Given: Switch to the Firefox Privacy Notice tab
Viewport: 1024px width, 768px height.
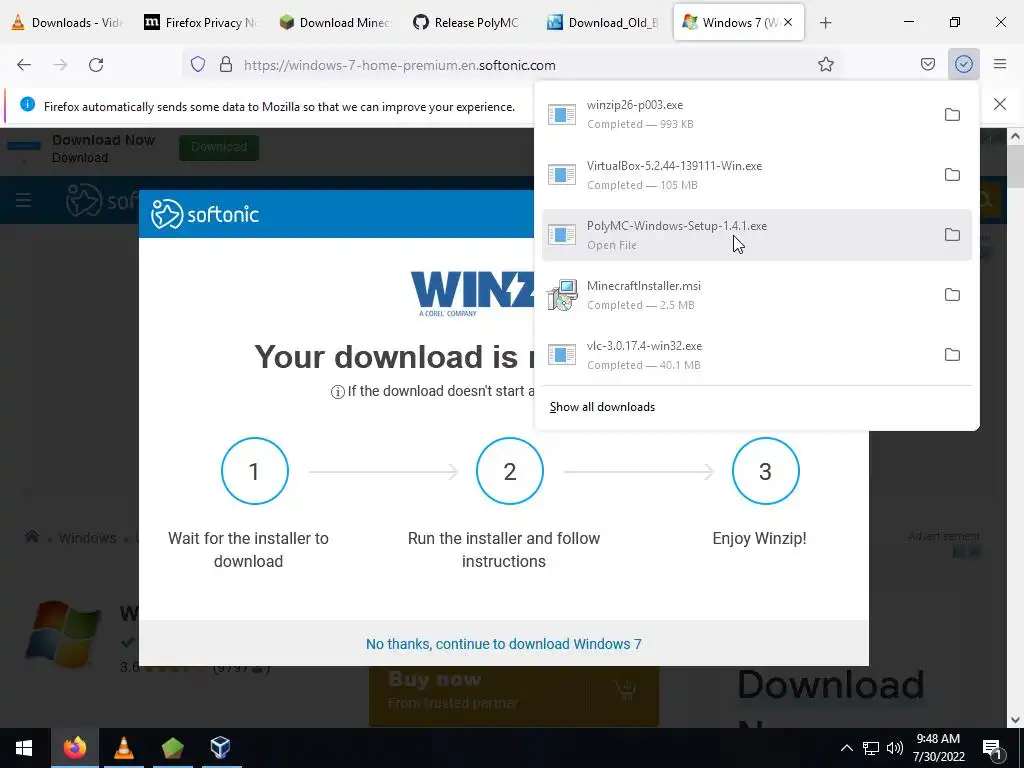Looking at the screenshot, I should (x=202, y=22).
